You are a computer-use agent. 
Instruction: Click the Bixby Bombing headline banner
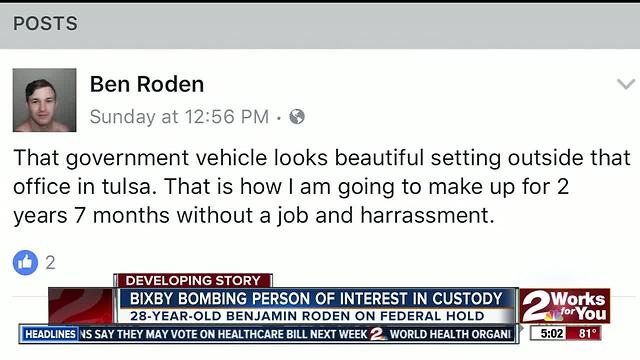click(x=316, y=299)
